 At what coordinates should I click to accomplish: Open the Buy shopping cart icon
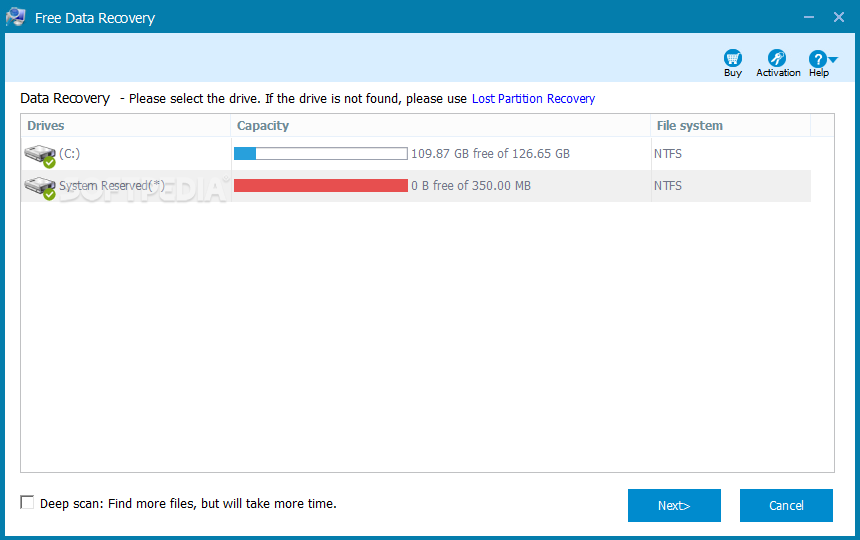tap(733, 58)
